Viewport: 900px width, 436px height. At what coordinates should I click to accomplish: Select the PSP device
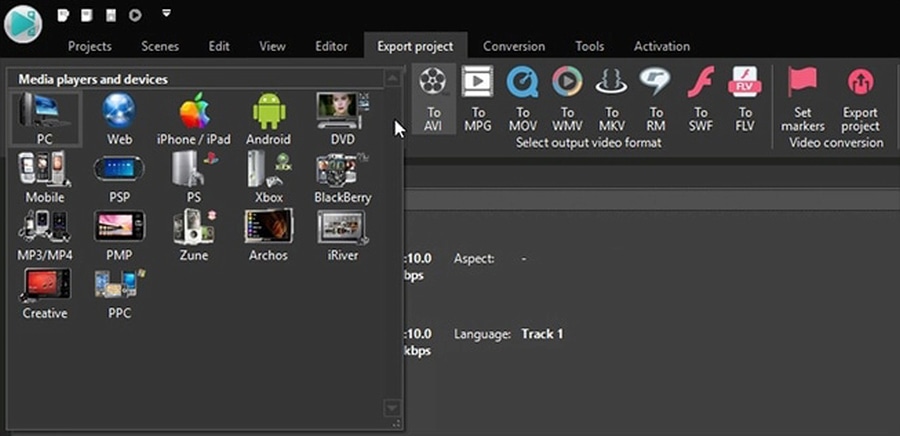[x=119, y=177]
